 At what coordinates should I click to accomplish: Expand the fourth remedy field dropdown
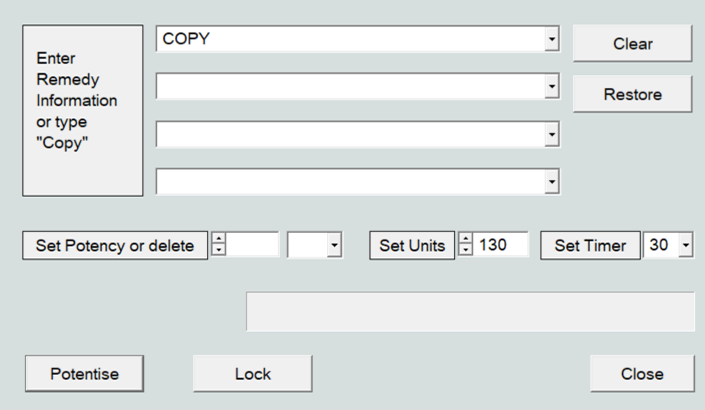point(551,182)
